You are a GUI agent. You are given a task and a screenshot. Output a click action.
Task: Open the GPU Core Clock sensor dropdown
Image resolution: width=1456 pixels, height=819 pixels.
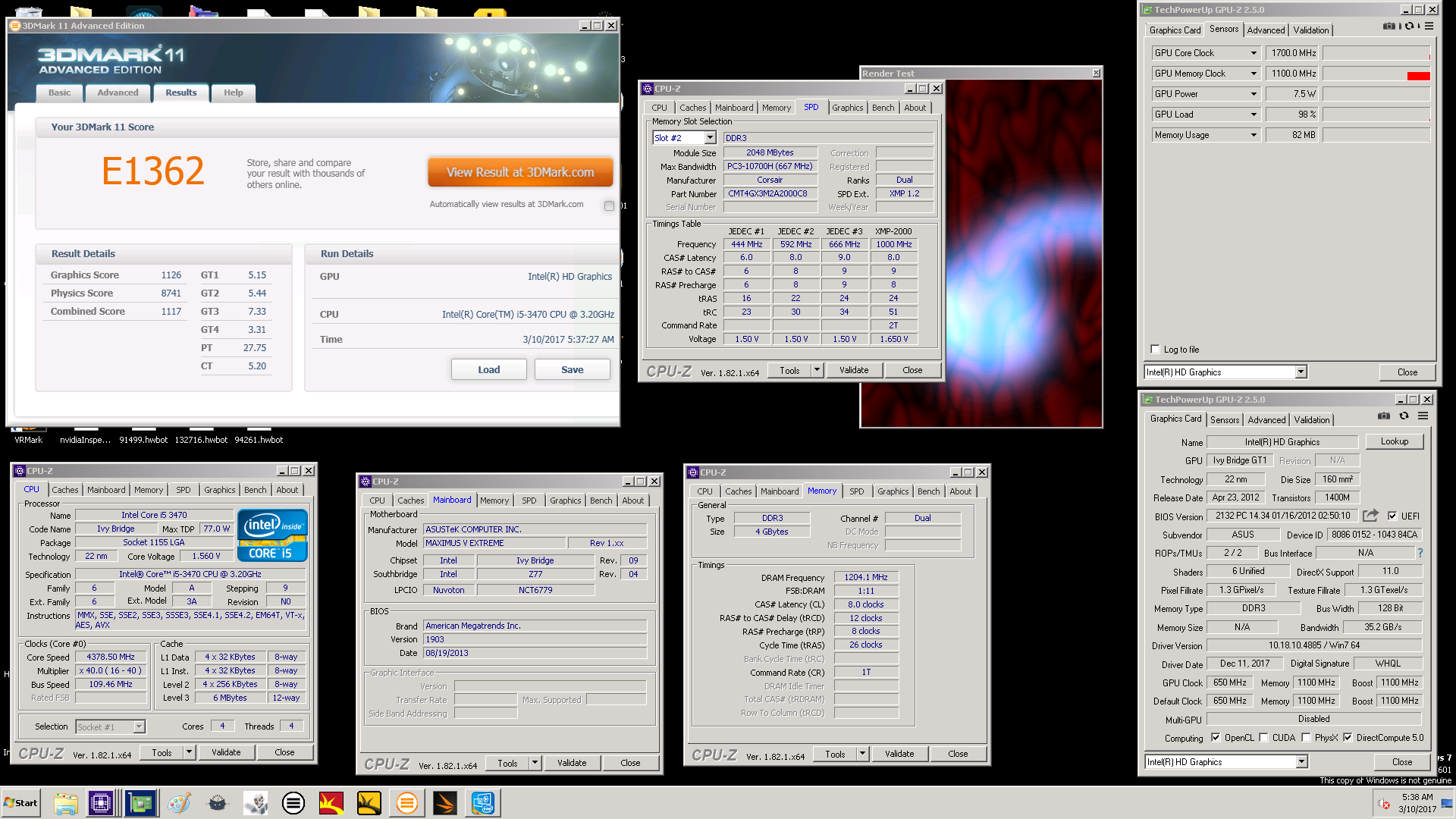point(1254,53)
